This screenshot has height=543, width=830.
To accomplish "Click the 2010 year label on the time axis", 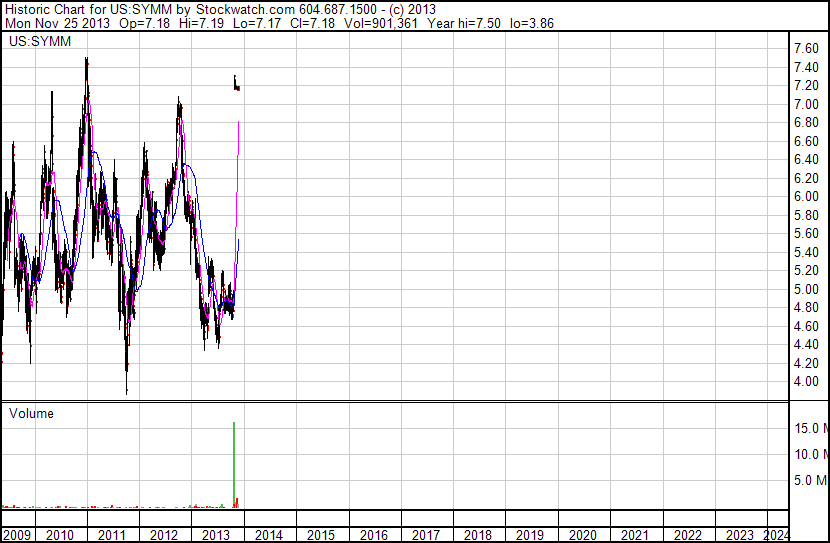I will coord(60,535).
